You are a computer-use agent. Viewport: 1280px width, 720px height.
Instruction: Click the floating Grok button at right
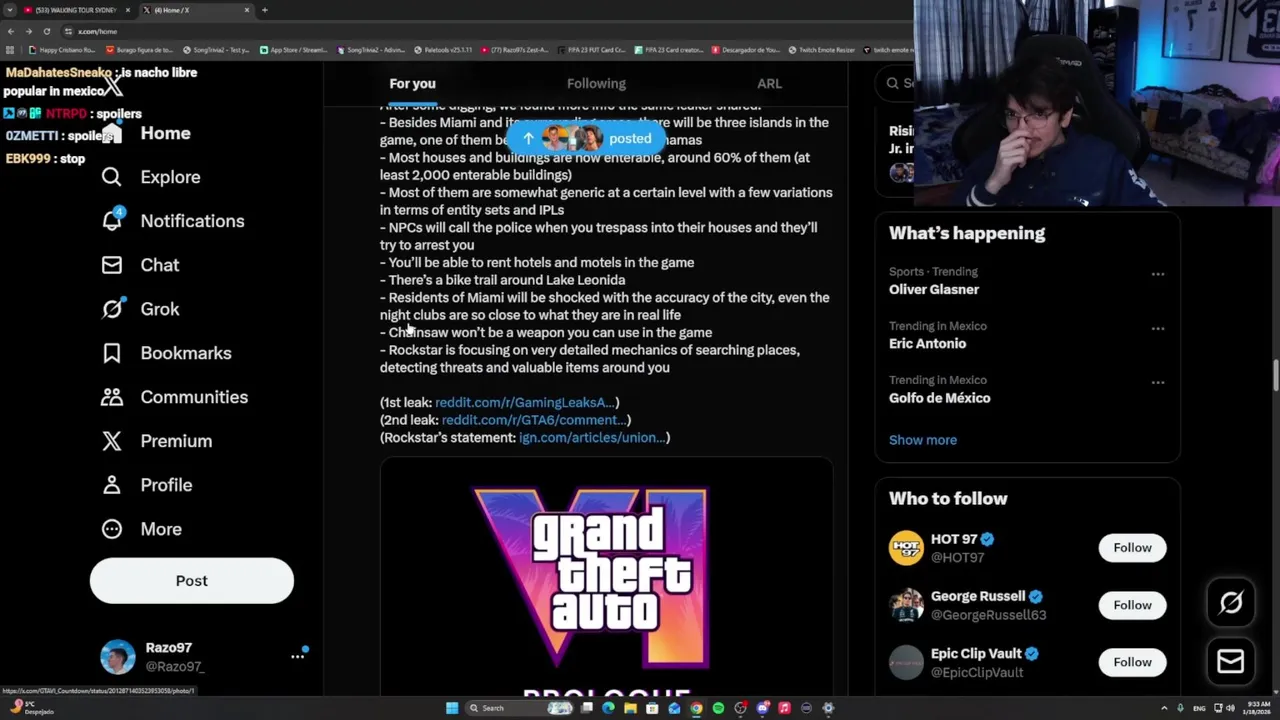click(1231, 601)
